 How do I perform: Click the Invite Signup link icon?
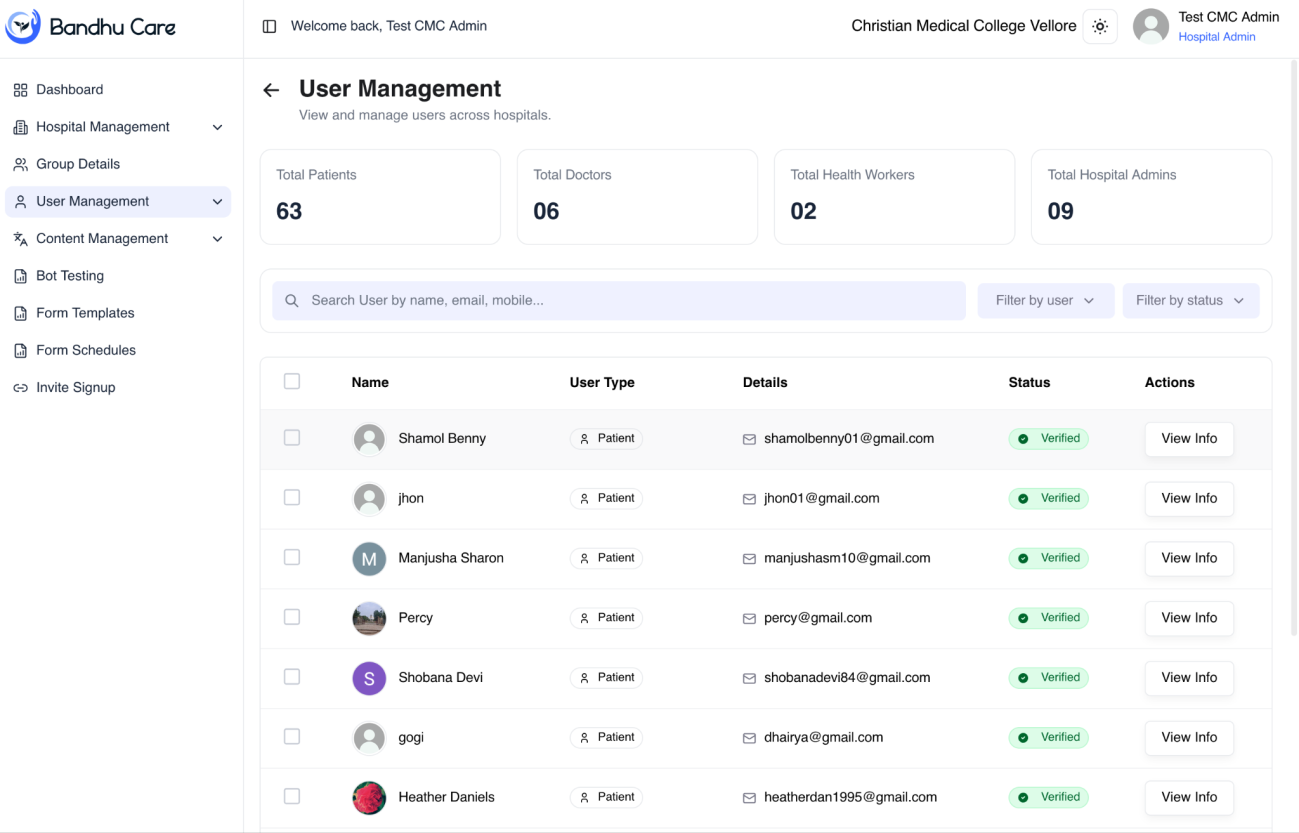(x=20, y=388)
